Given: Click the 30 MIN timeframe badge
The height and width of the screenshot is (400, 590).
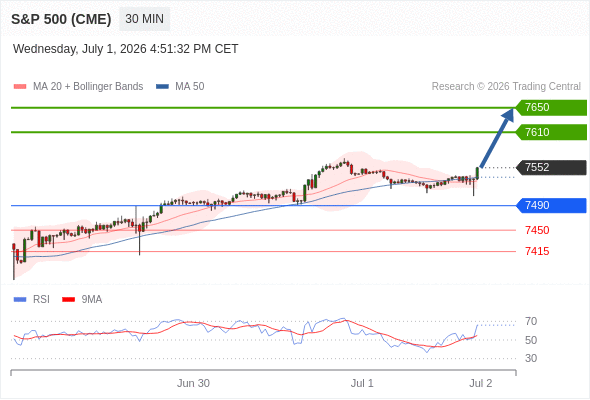Looking at the screenshot, I should point(144,19).
